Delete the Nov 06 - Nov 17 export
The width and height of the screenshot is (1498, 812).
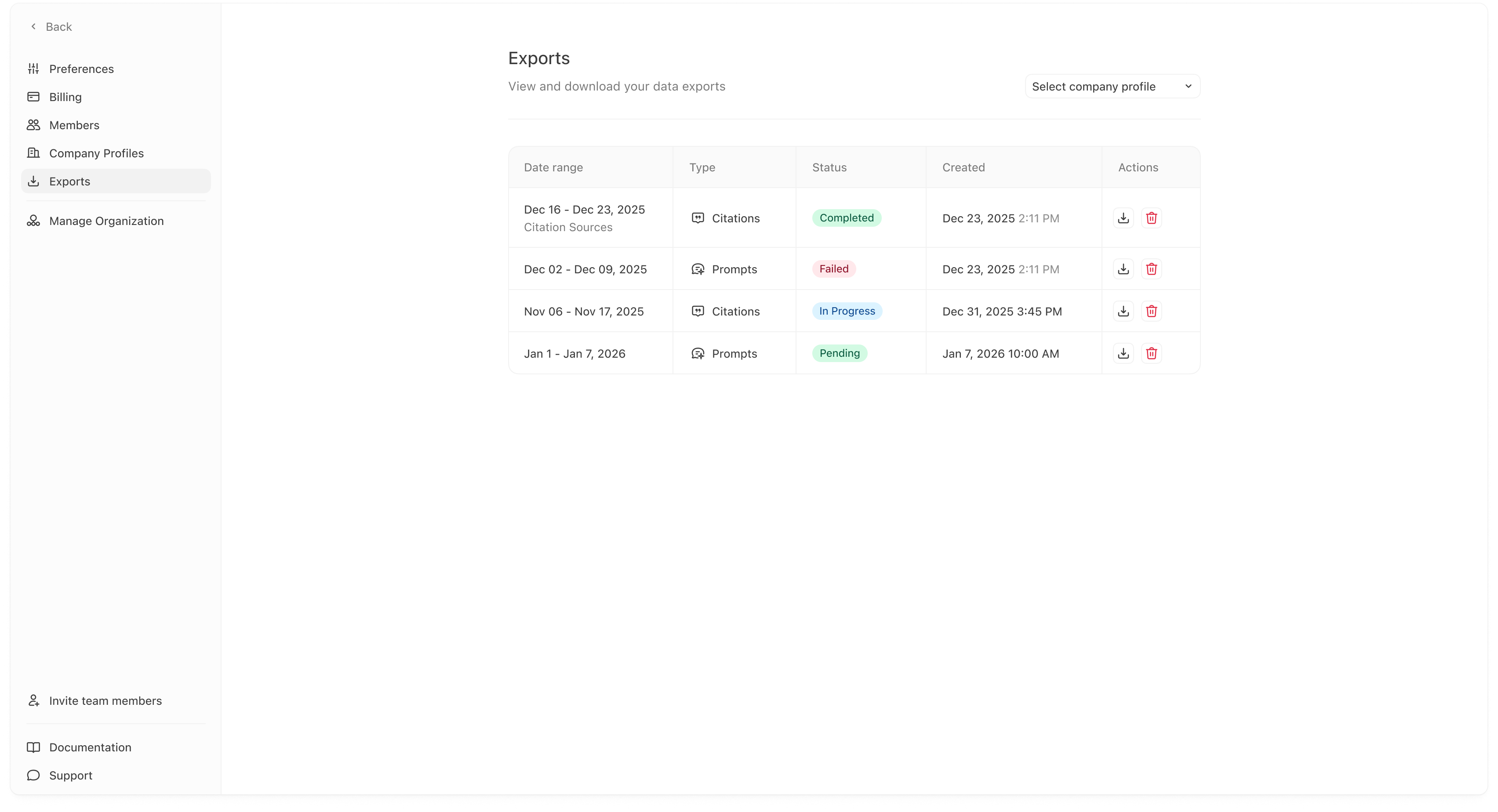click(x=1151, y=311)
